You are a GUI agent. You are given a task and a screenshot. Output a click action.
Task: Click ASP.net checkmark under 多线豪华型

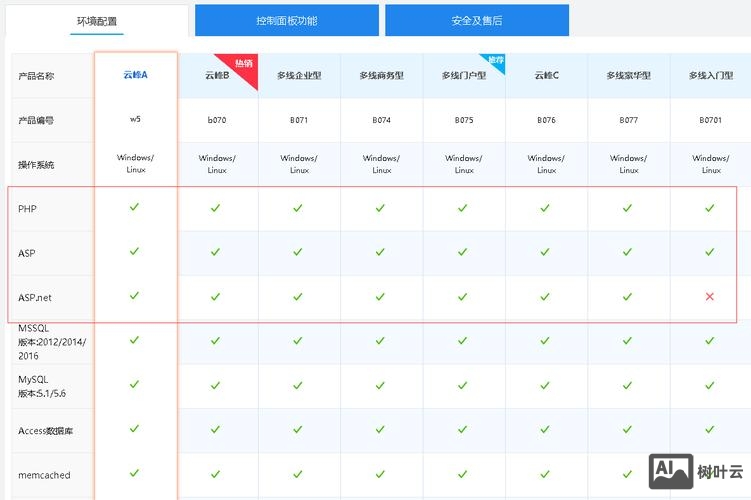627,296
